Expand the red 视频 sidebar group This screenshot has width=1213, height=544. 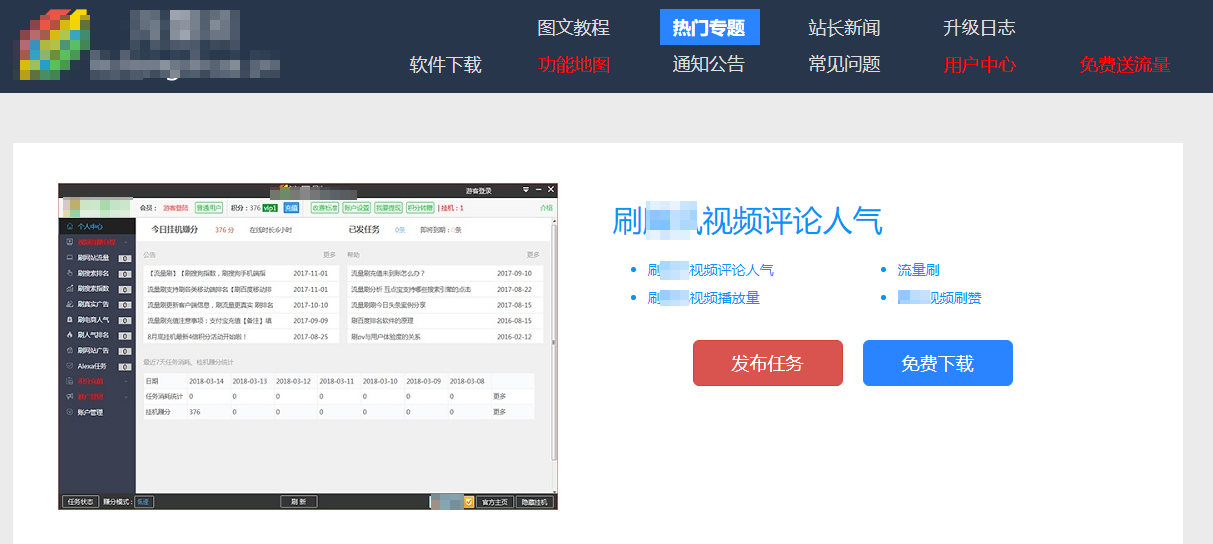(x=126, y=242)
